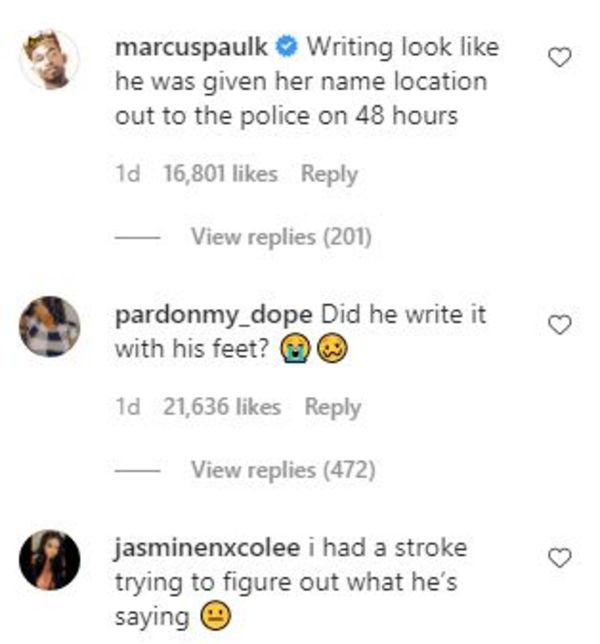Viewport: 600px width, 644px height.
Task: Expand View replies (472)
Action: coord(283,470)
